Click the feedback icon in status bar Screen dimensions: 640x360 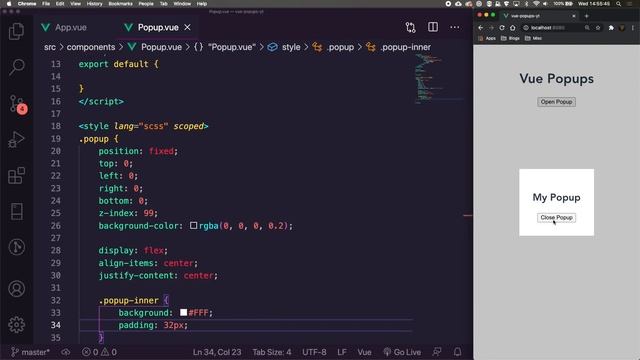tap(437, 352)
